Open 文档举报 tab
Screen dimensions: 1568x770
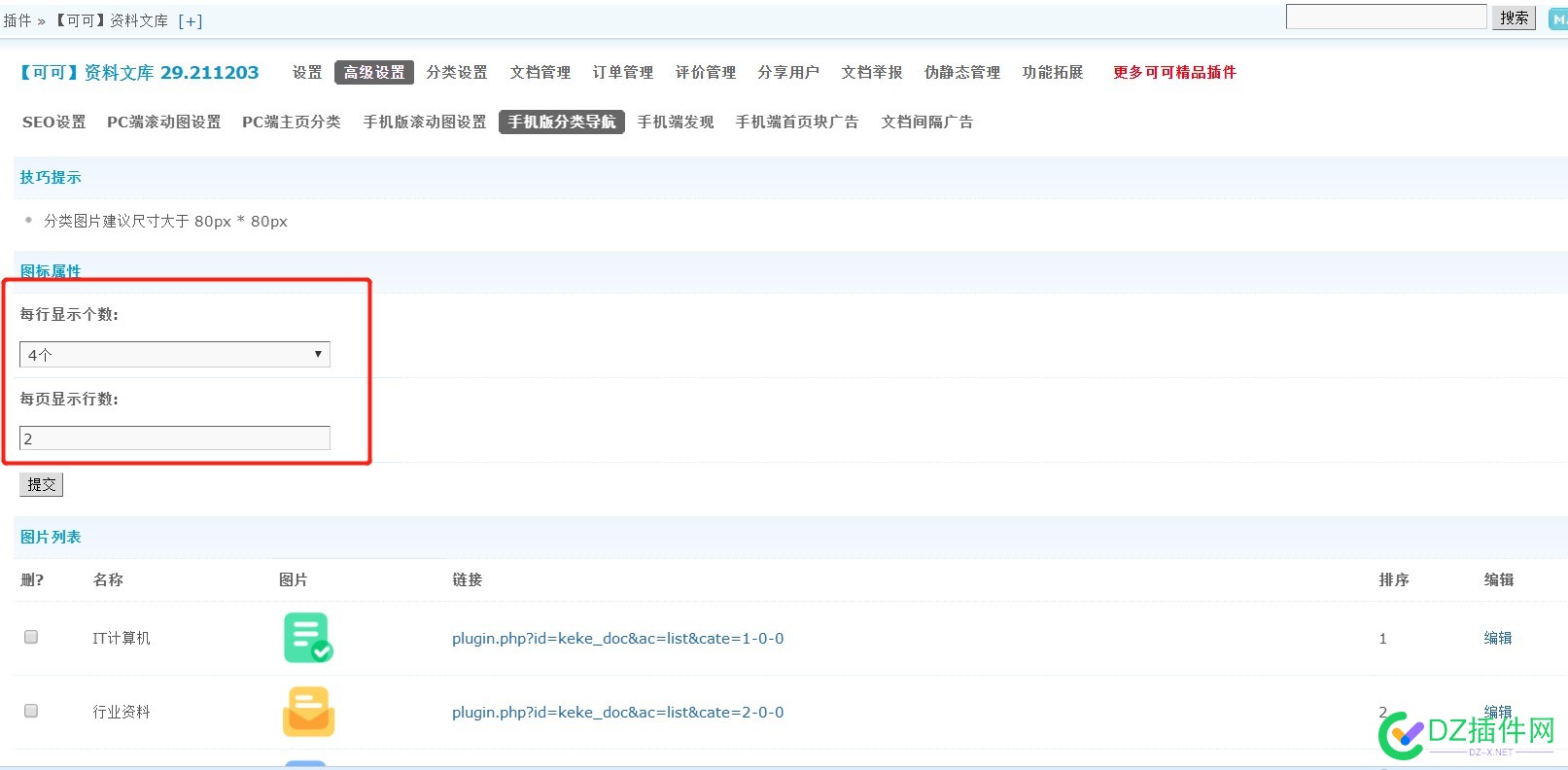[872, 73]
